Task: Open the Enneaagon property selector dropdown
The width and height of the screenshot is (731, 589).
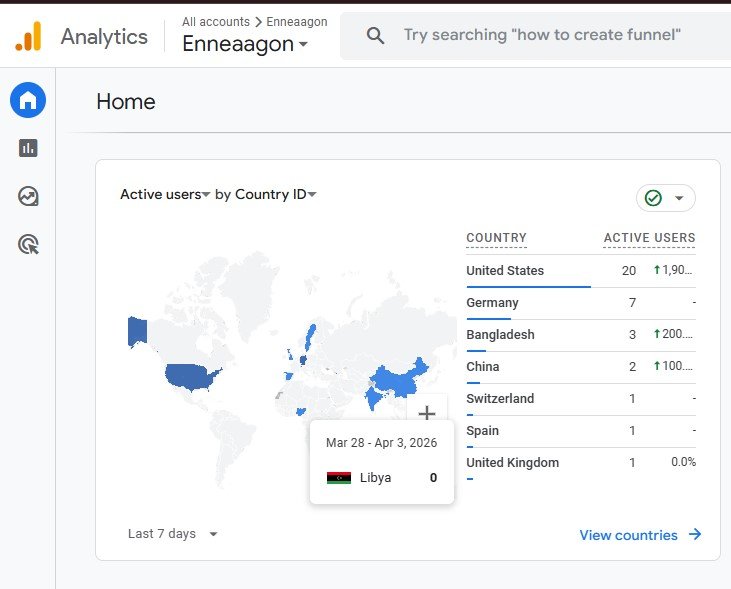Action: pyautogui.click(x=245, y=44)
